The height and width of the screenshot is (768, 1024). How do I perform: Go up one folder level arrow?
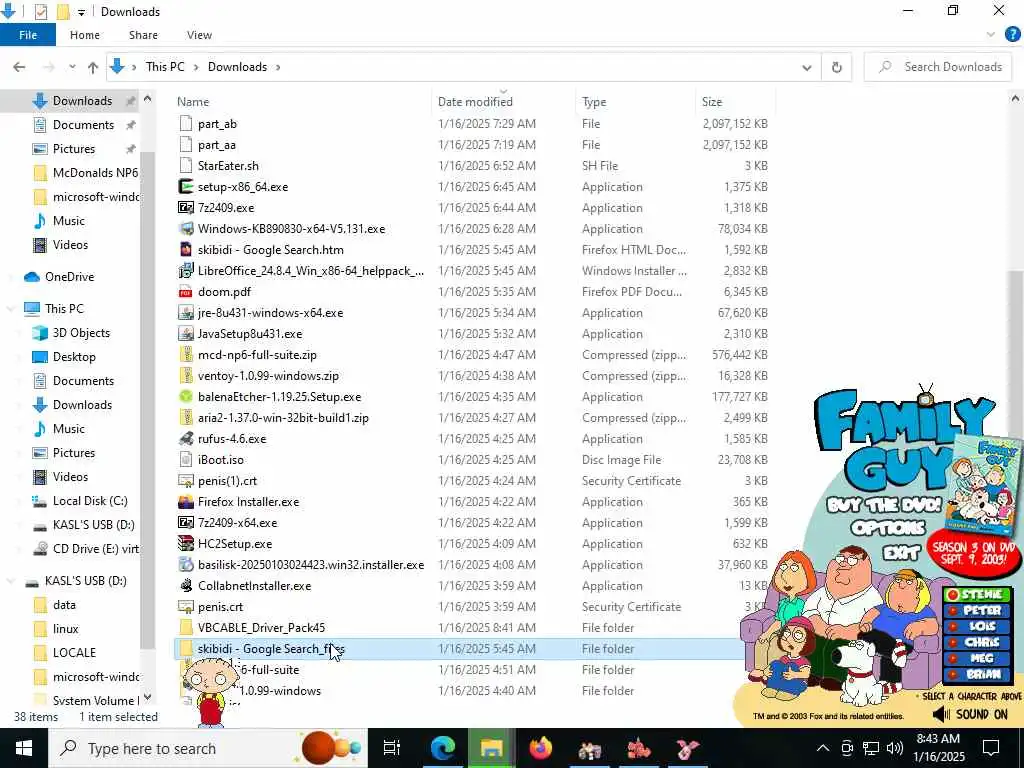[x=93, y=67]
